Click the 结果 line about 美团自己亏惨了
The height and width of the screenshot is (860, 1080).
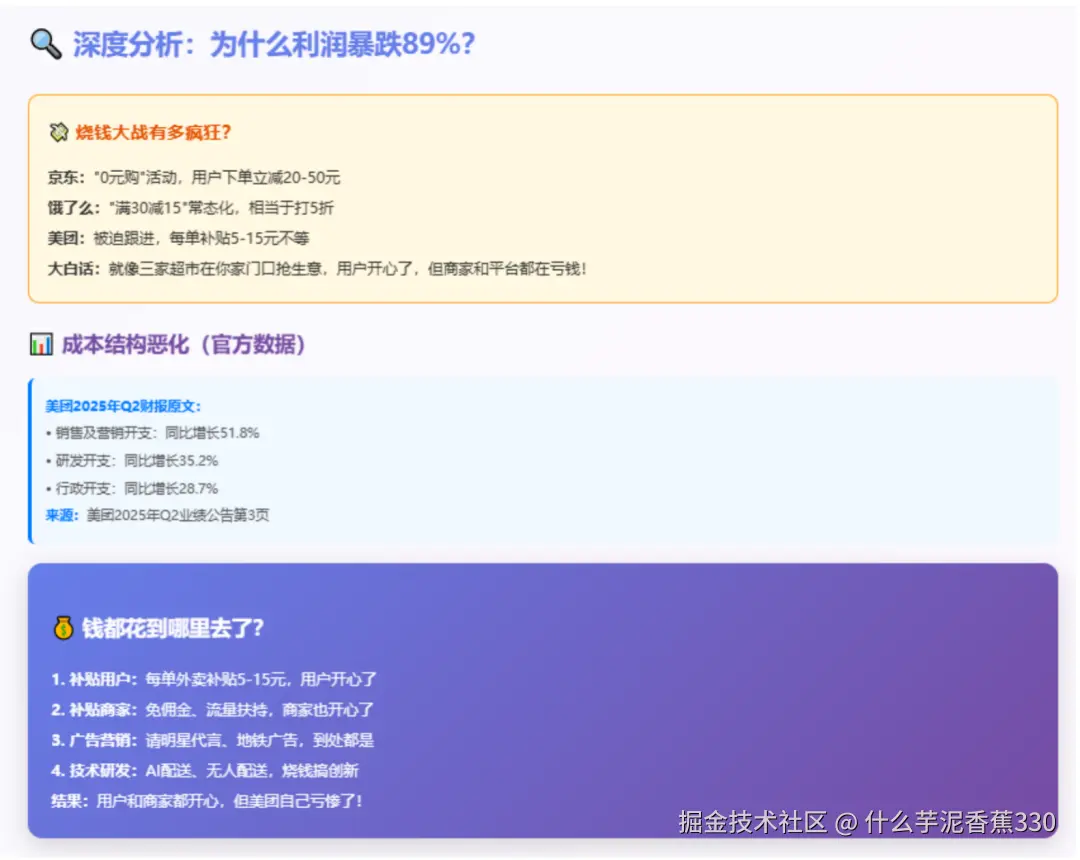(x=207, y=801)
